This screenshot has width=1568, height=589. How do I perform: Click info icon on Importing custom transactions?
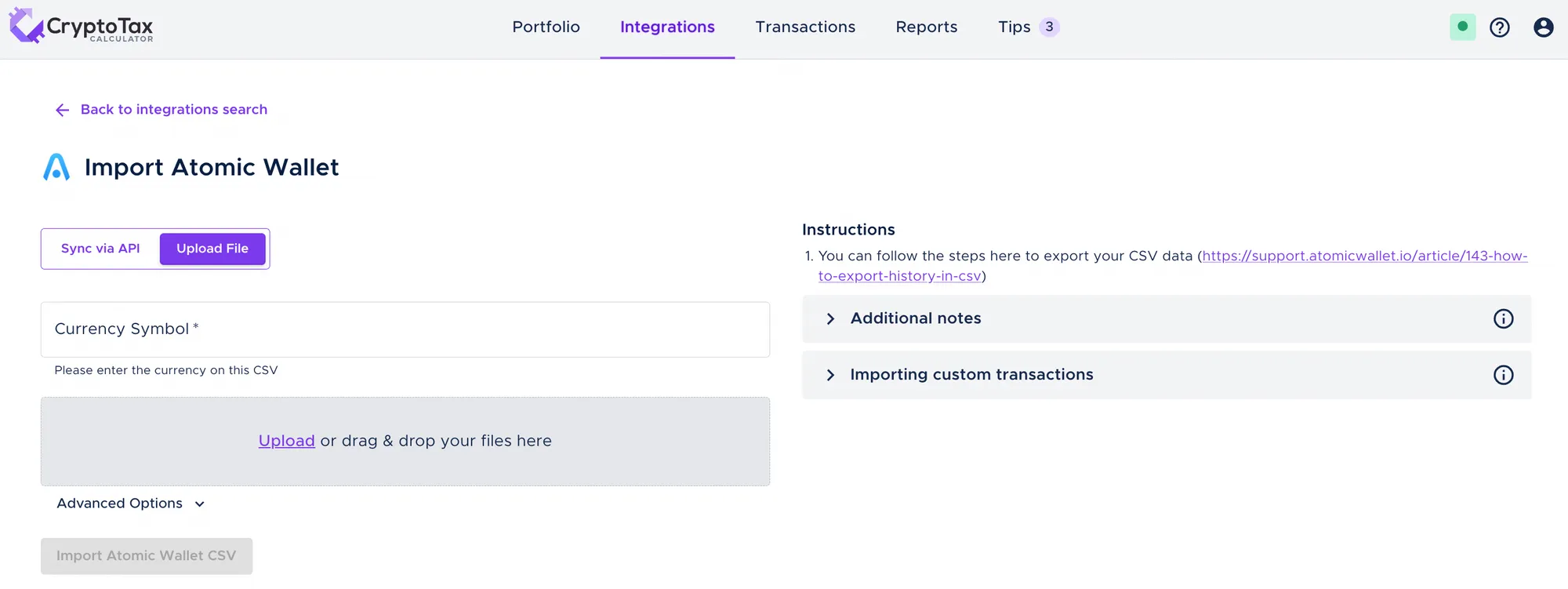pos(1503,375)
